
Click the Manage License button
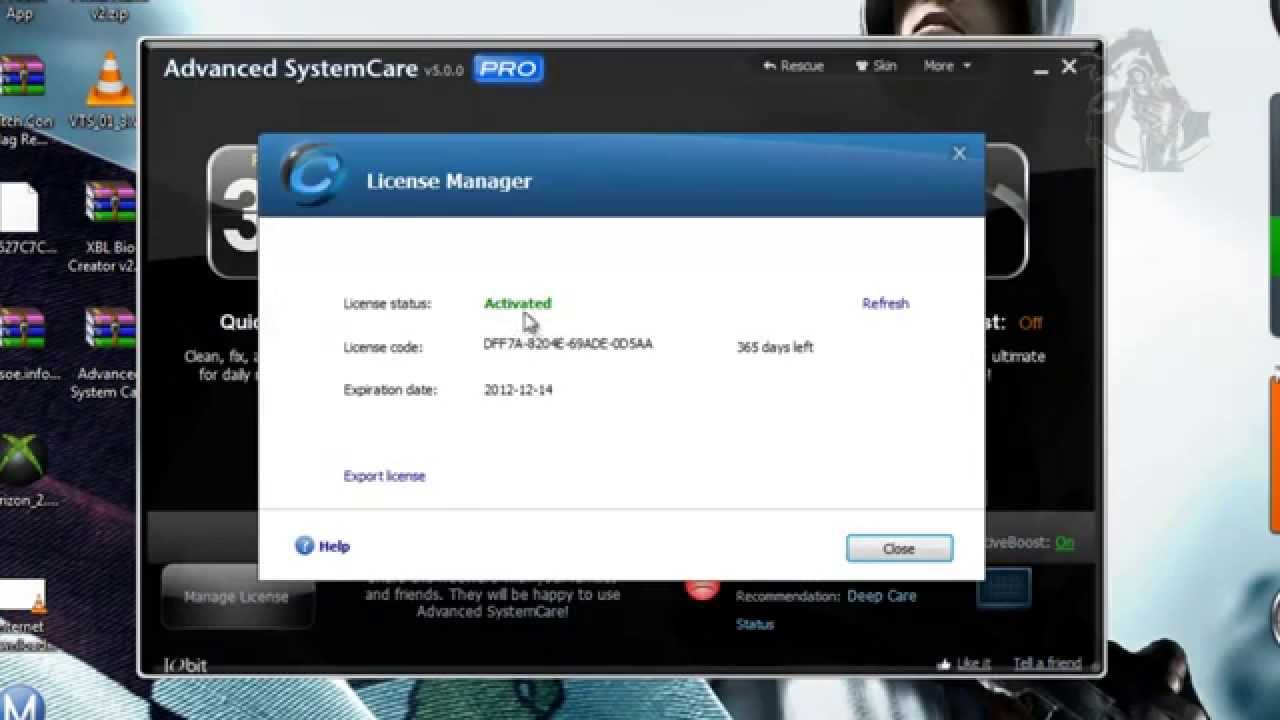pyautogui.click(x=236, y=597)
